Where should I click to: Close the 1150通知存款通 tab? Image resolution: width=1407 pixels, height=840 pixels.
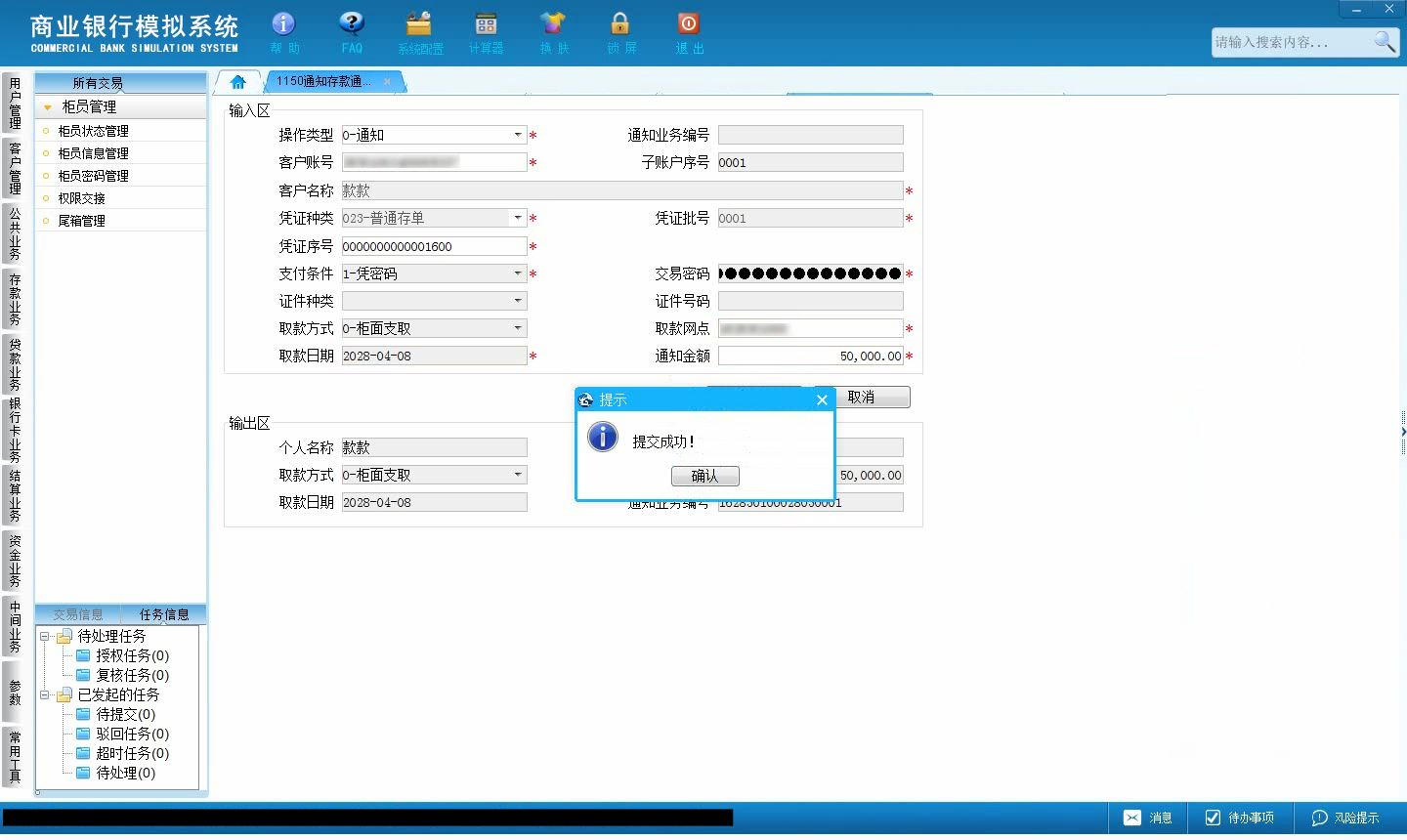click(387, 82)
